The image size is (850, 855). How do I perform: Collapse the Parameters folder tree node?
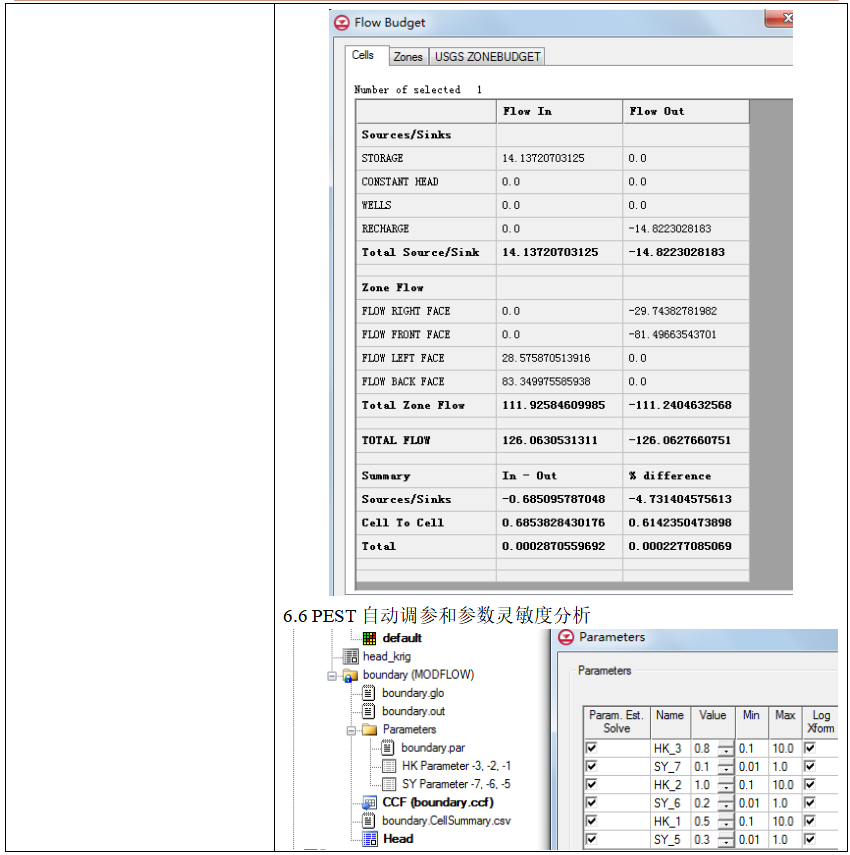coord(351,730)
